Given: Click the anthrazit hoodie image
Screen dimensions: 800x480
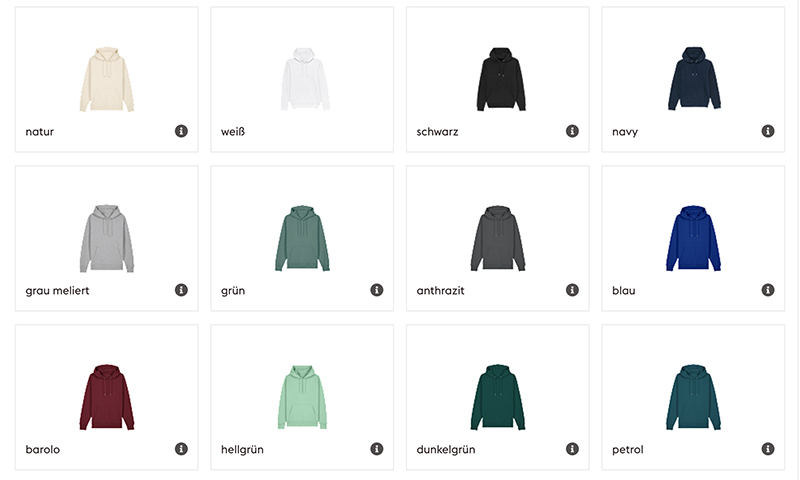Looking at the screenshot, I should click(498, 238).
